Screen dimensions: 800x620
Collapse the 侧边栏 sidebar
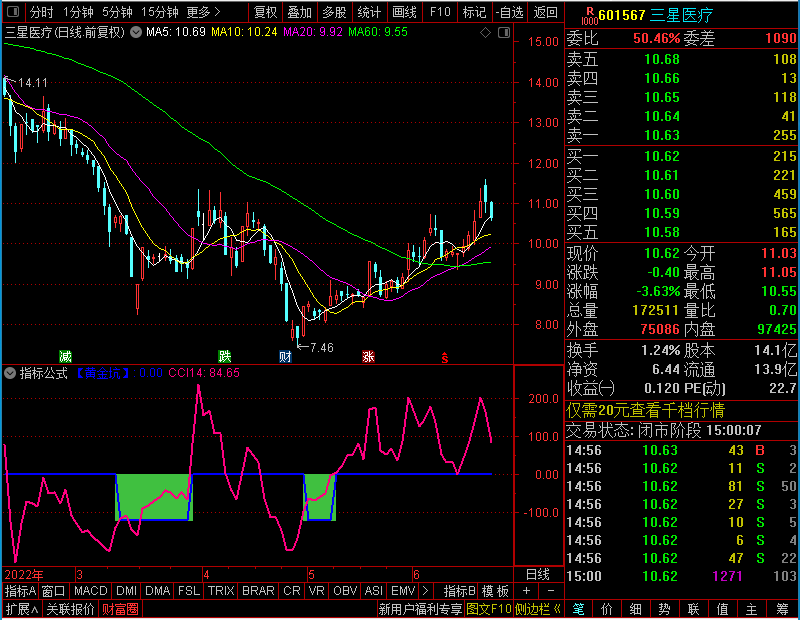pyautogui.click(x=538, y=609)
